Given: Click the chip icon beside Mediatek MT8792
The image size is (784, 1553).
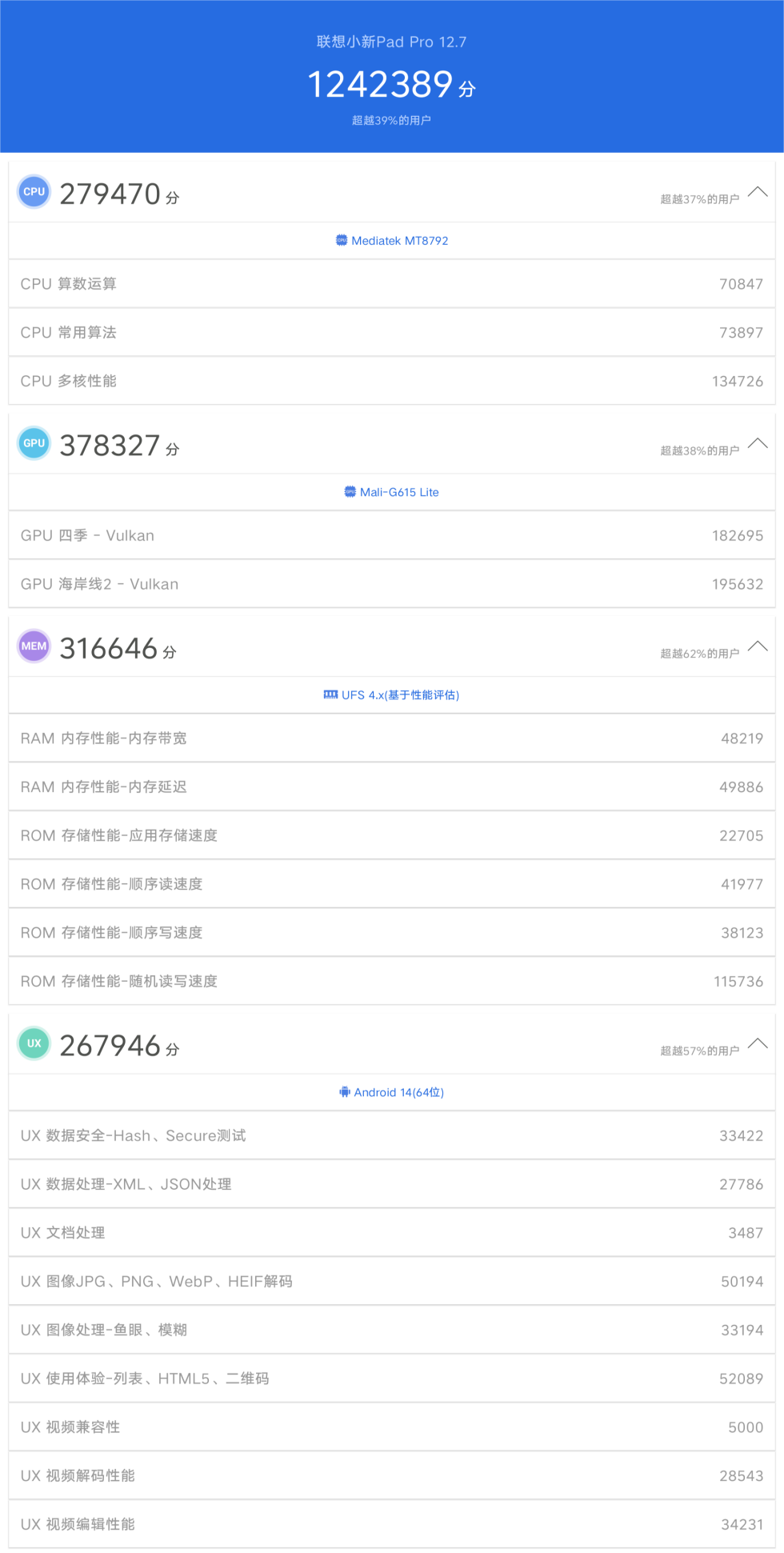Looking at the screenshot, I should coord(342,240).
